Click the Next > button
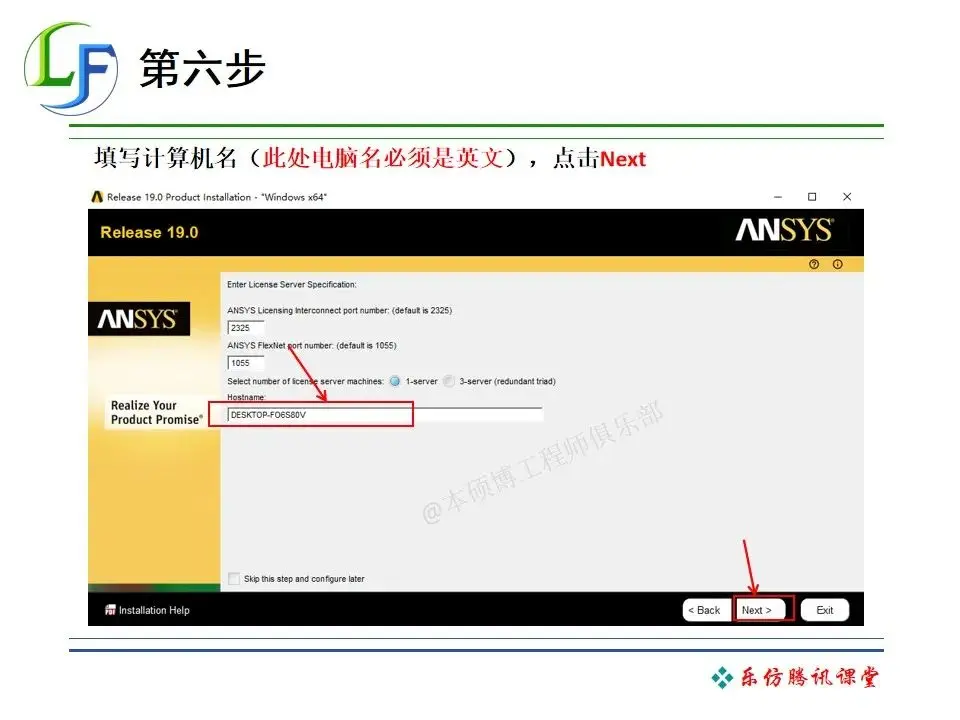This screenshot has width=960, height=720. 759,610
